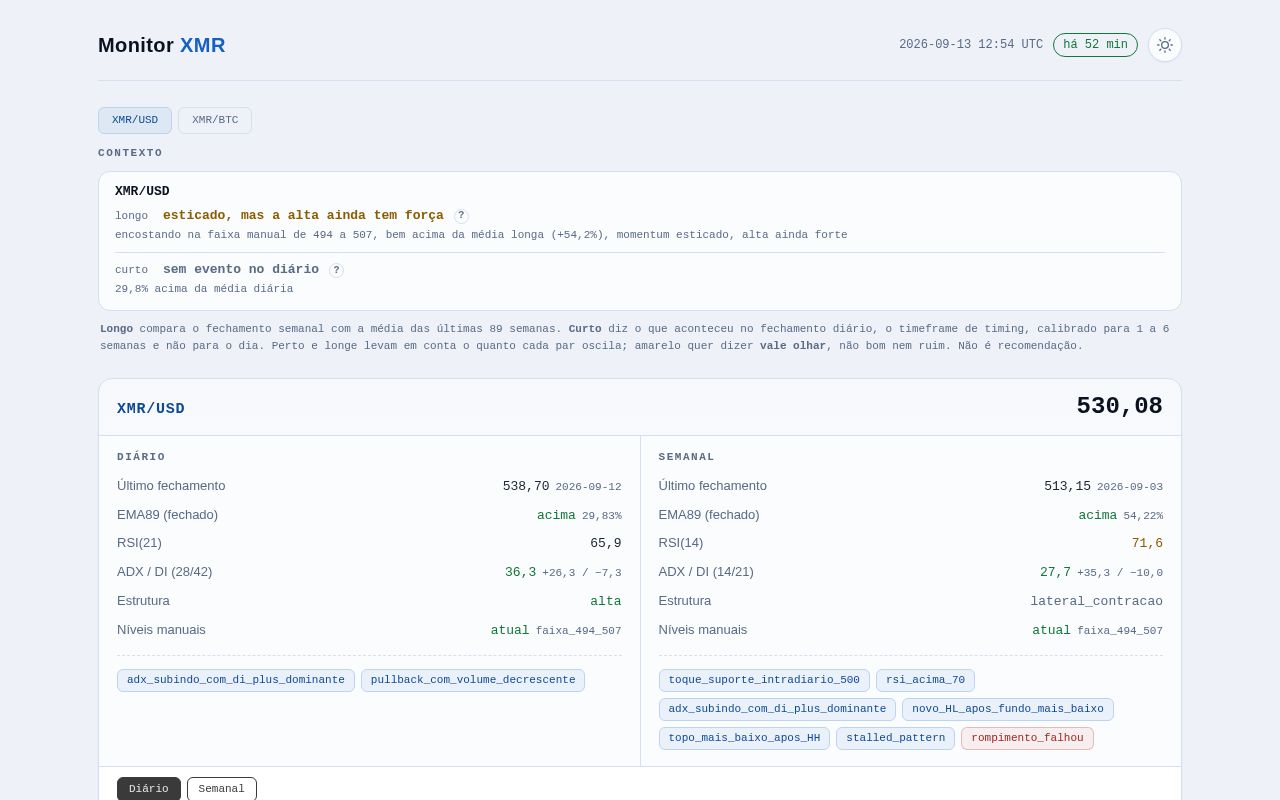Screen dimensions: 1280x800
Task: Click the topo_mais_baixo_apos_HH tag
Action: pyautogui.click(x=744, y=738)
